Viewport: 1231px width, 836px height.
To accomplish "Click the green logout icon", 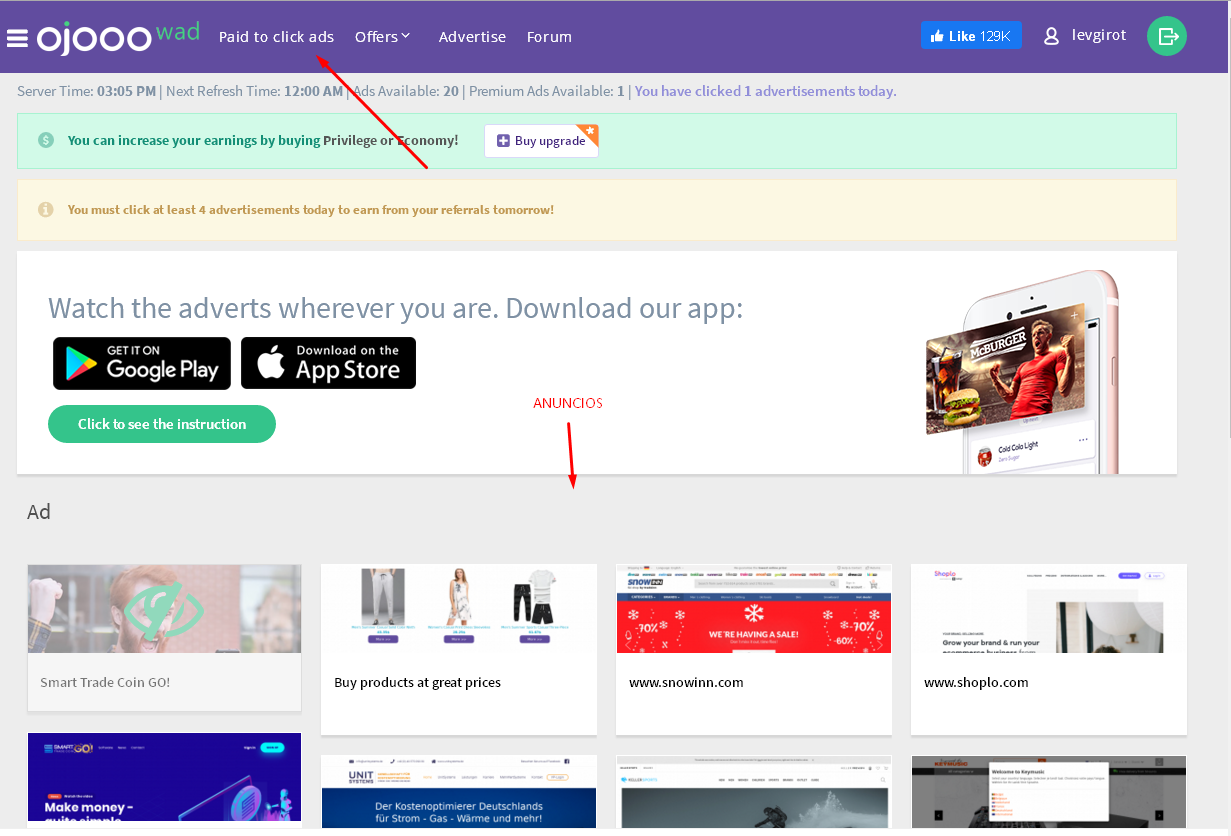I will pos(1167,36).
